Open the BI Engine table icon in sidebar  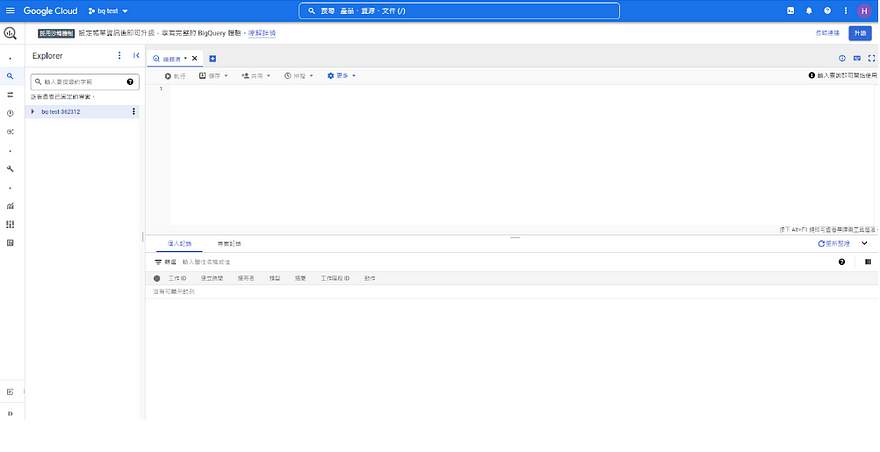click(x=10, y=243)
